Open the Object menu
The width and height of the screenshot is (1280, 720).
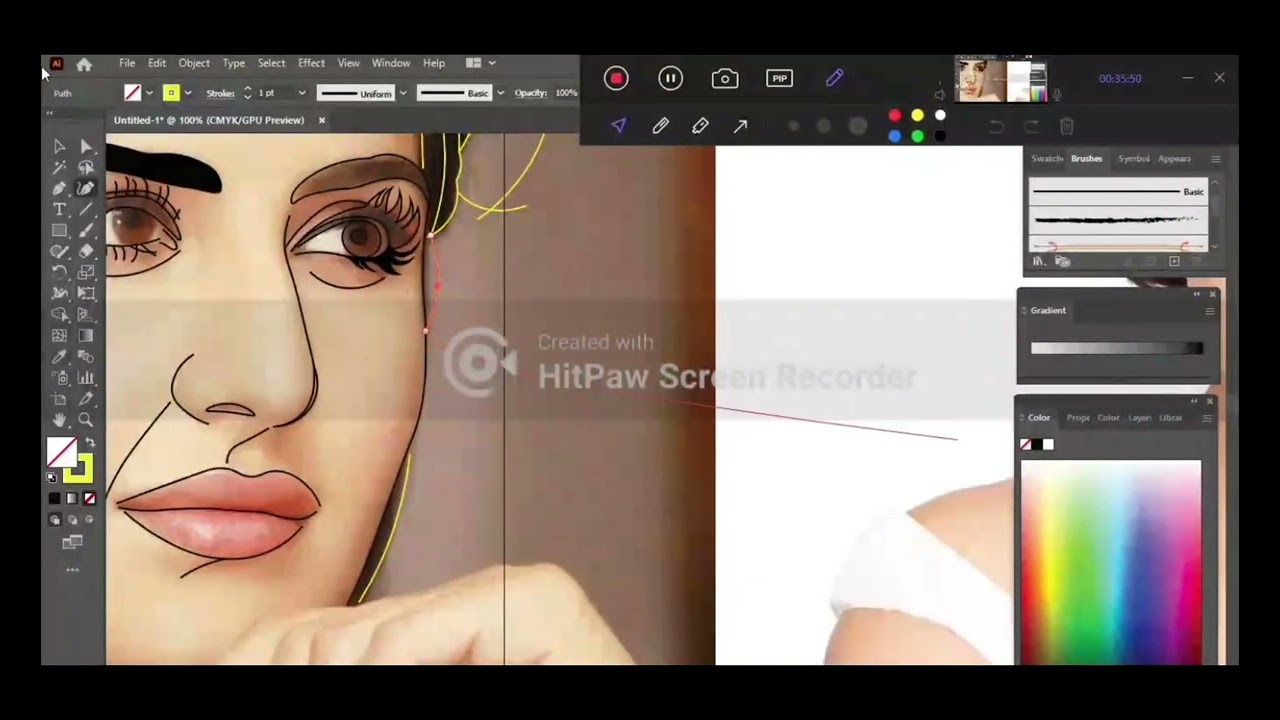194,63
